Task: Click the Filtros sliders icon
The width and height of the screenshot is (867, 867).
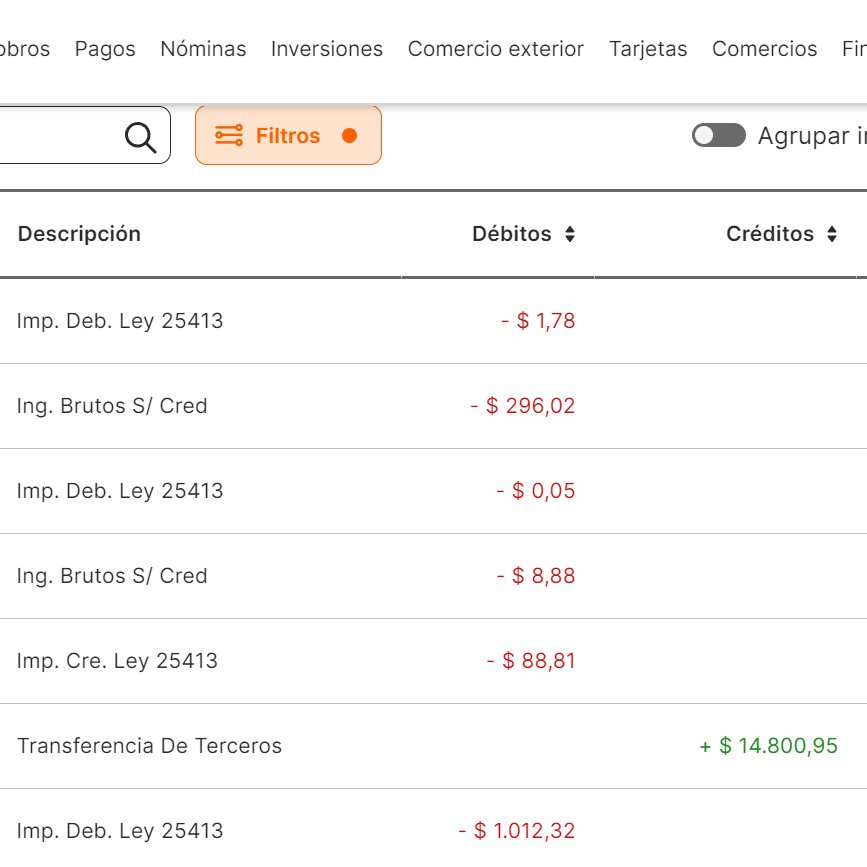Action: click(229, 135)
